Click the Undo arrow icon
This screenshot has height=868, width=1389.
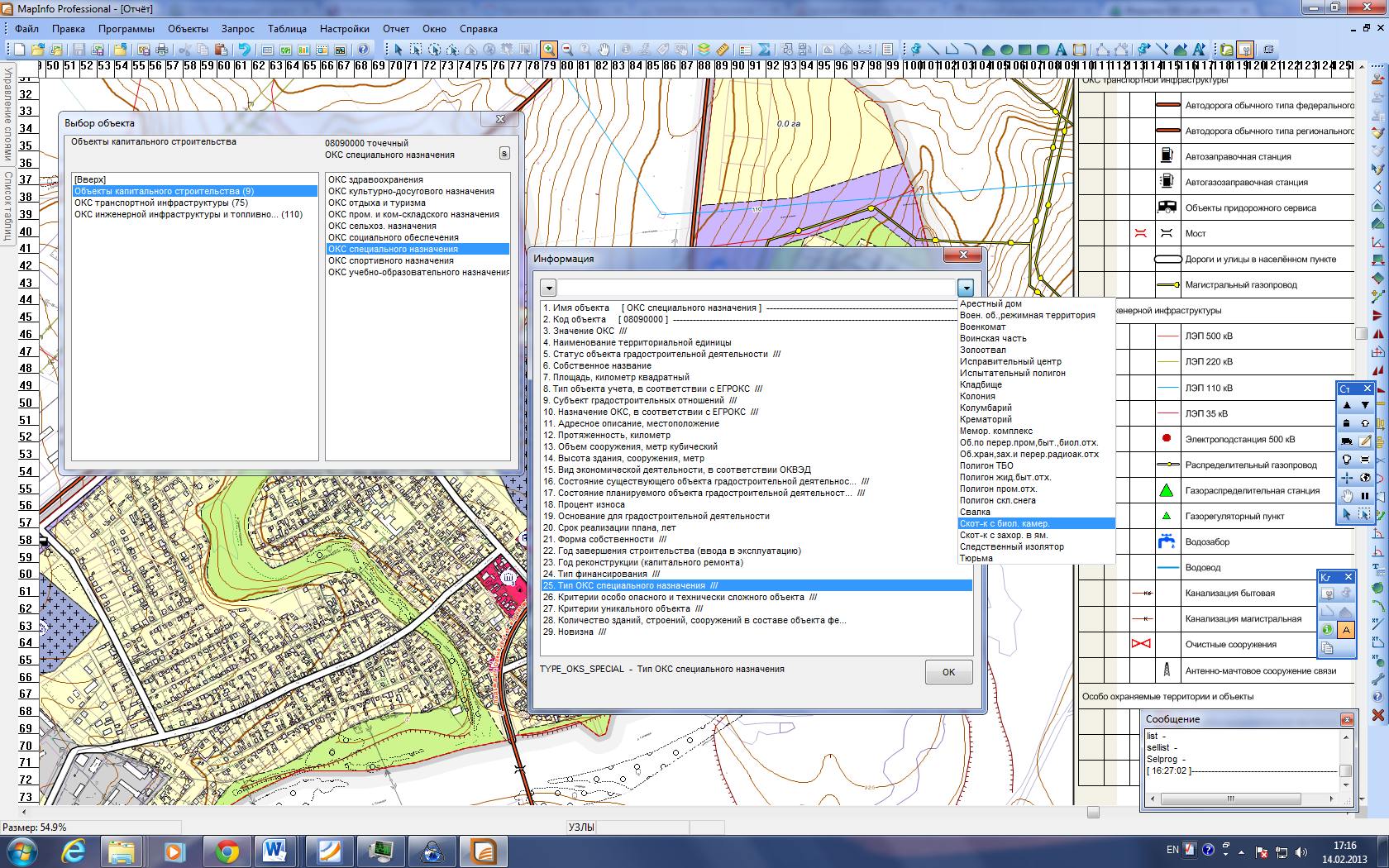point(245,50)
